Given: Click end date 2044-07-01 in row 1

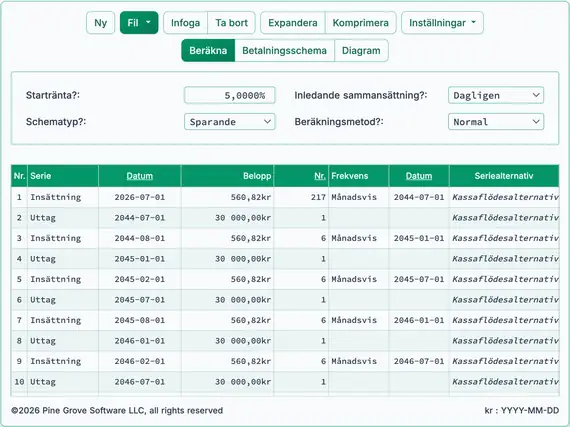Looking at the screenshot, I should 419,197.
